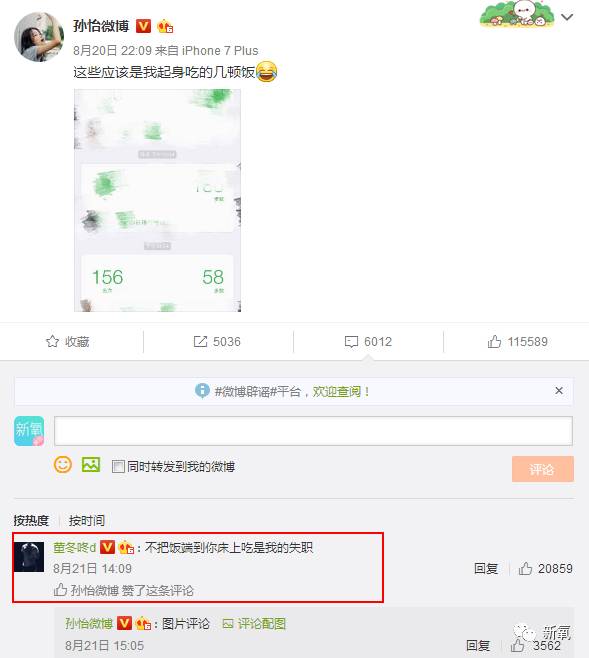Click into the comment text box
Image resolution: width=589 pixels, height=658 pixels.
tap(313, 431)
